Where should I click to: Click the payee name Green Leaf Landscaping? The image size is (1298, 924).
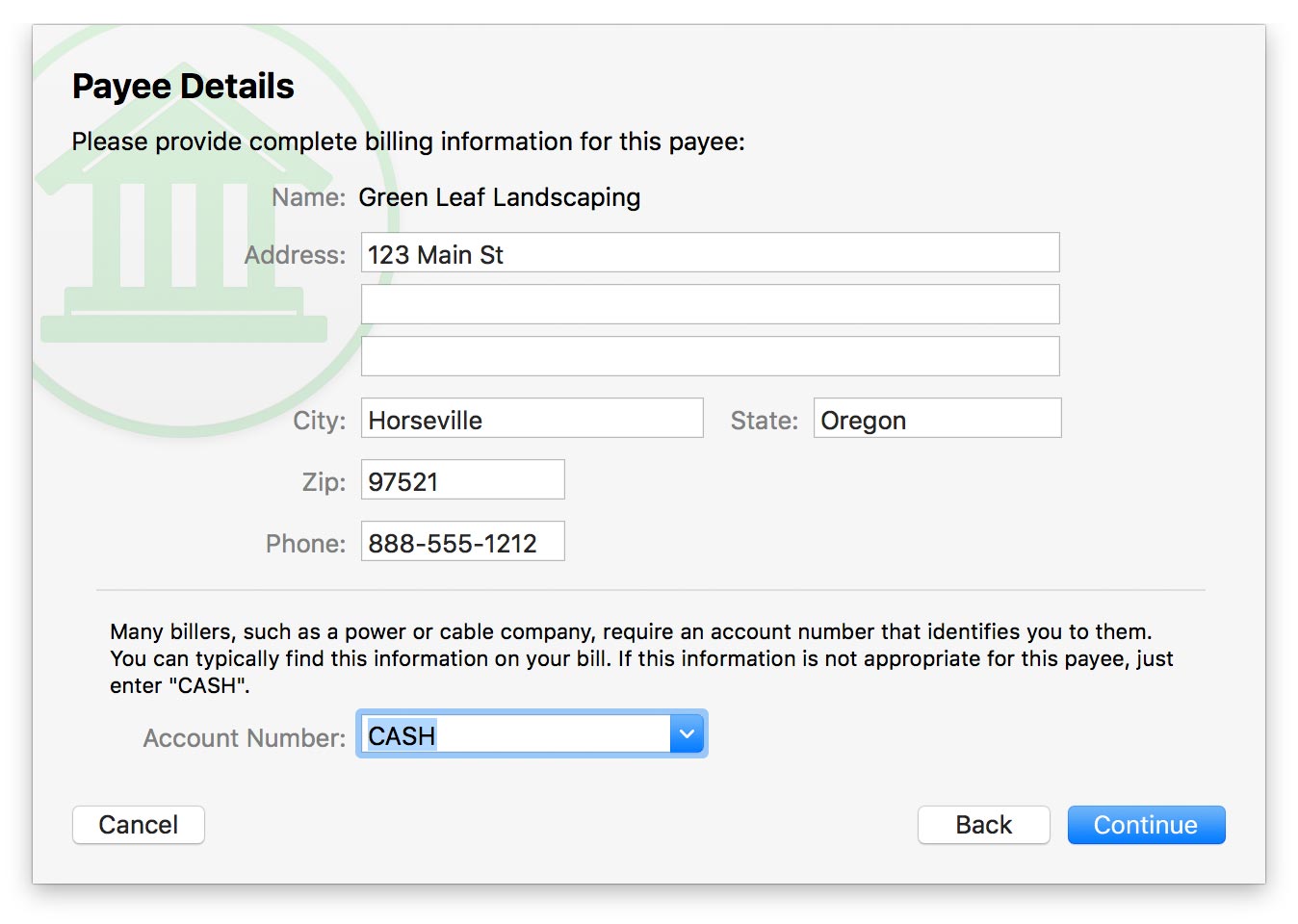[x=499, y=197]
